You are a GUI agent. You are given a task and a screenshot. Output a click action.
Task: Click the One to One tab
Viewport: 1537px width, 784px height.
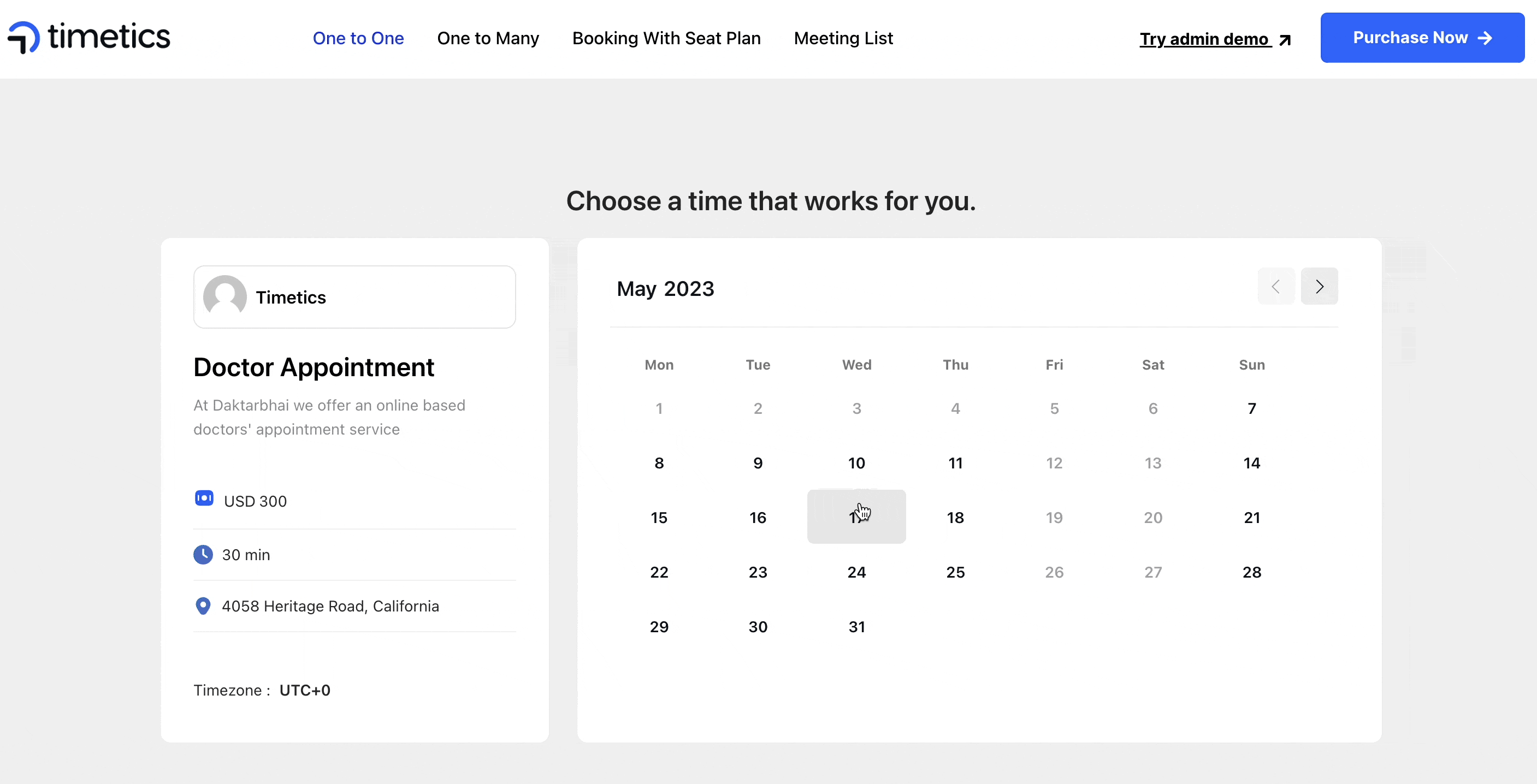[358, 38]
